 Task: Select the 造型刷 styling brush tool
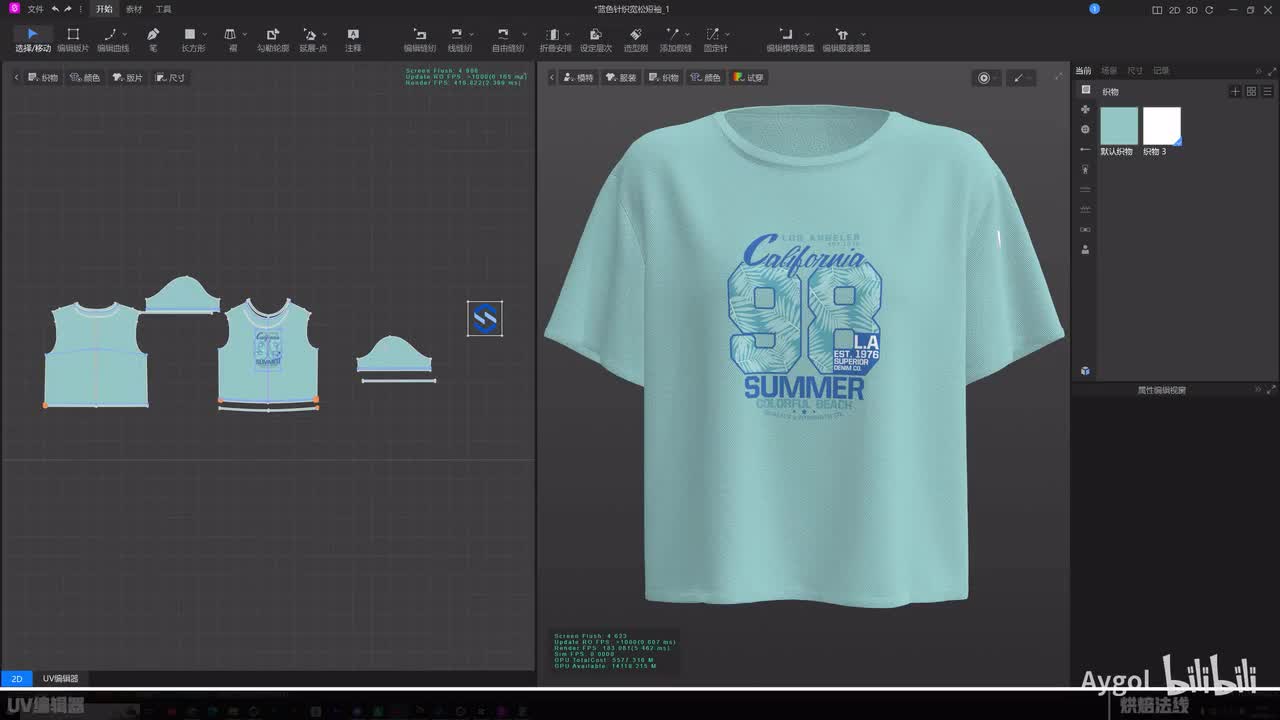[636, 40]
